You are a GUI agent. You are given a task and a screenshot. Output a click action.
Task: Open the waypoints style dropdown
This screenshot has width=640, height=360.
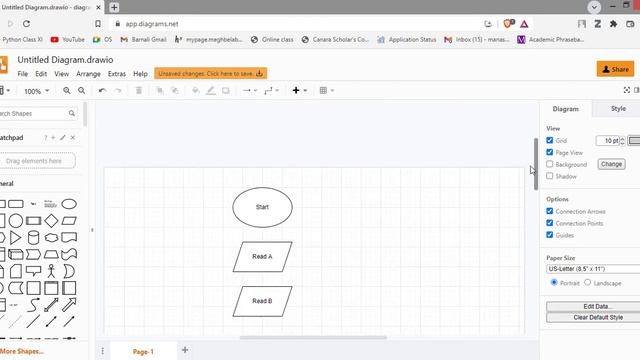[x=271, y=91]
